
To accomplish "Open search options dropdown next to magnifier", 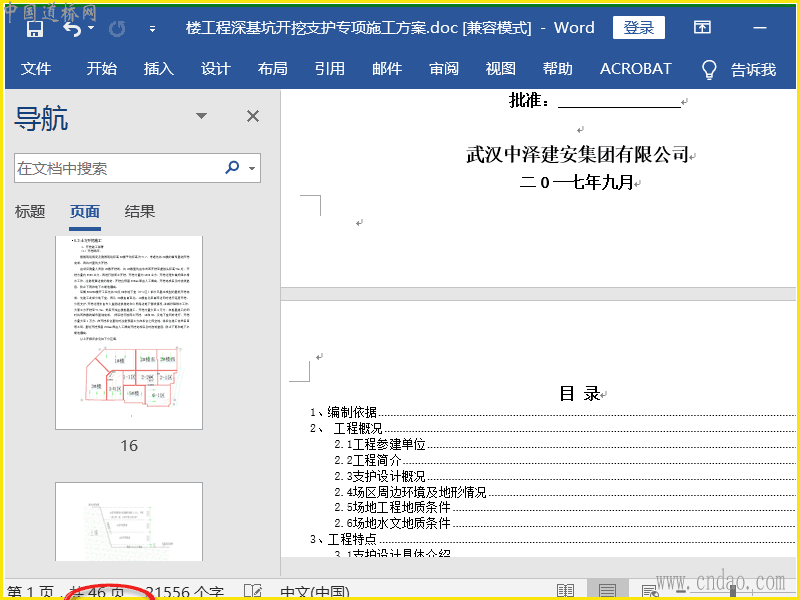I will click(x=252, y=168).
